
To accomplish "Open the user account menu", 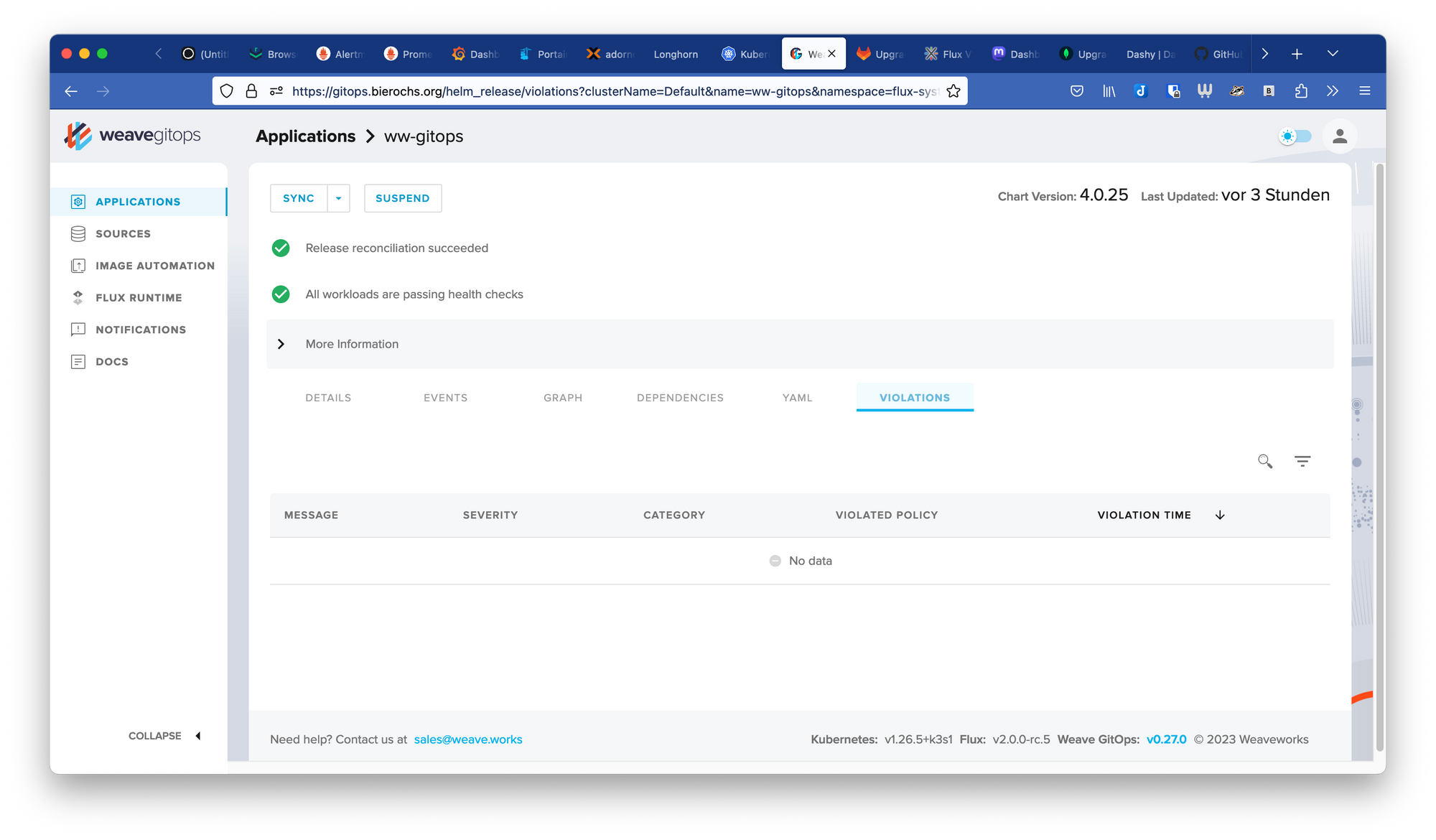I will click(1340, 136).
